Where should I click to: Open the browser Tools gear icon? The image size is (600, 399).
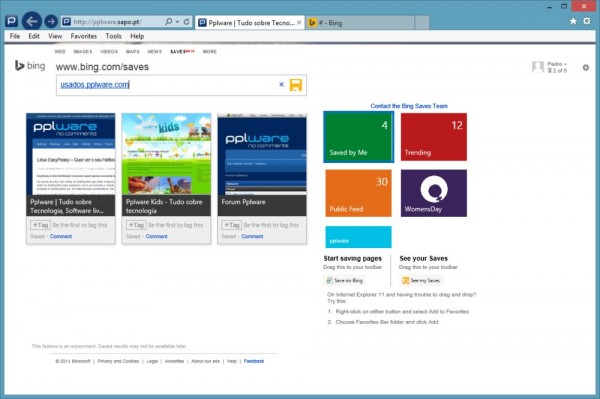[587, 21]
